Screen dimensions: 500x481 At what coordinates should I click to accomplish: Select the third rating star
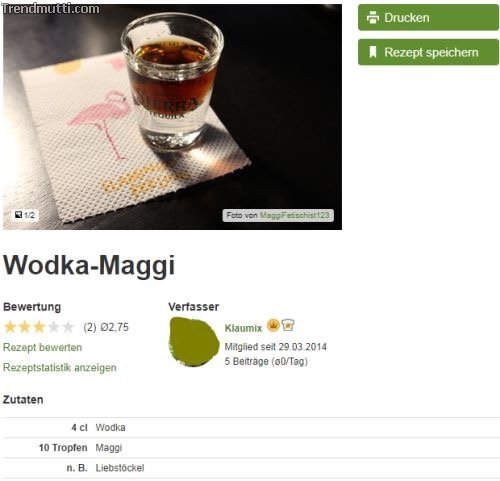39,327
